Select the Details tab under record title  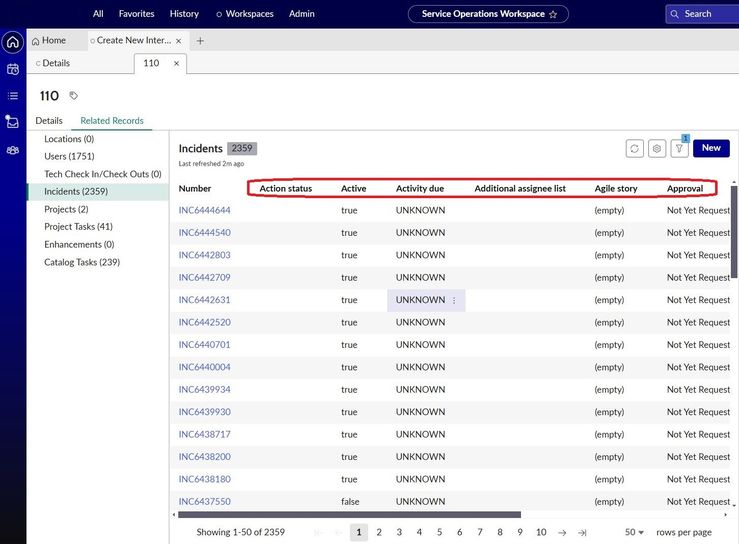49,121
